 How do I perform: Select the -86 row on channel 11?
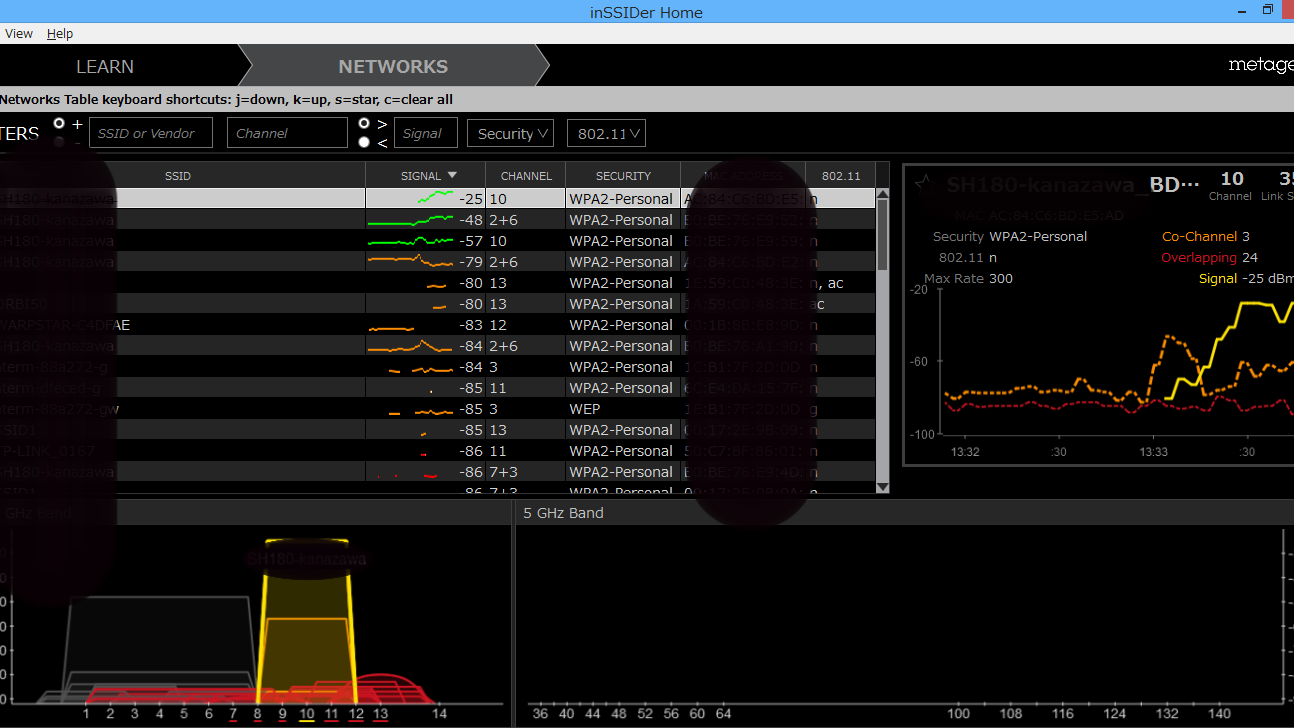click(437, 451)
